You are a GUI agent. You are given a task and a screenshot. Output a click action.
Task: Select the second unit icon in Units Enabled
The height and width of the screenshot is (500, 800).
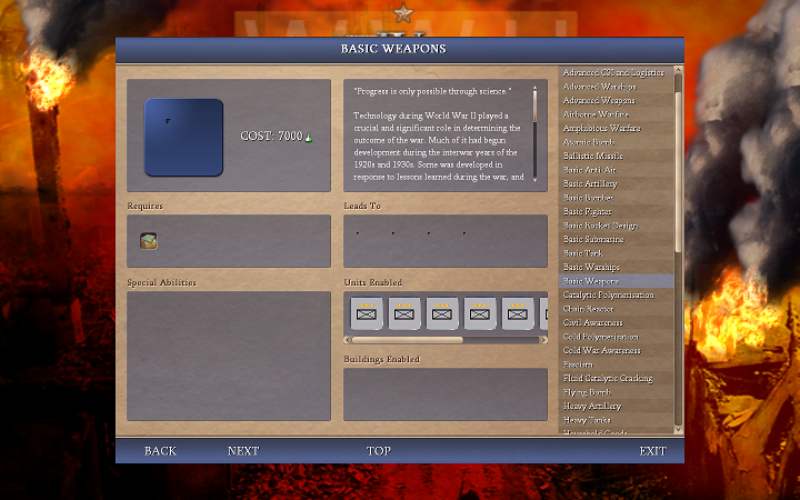point(404,313)
